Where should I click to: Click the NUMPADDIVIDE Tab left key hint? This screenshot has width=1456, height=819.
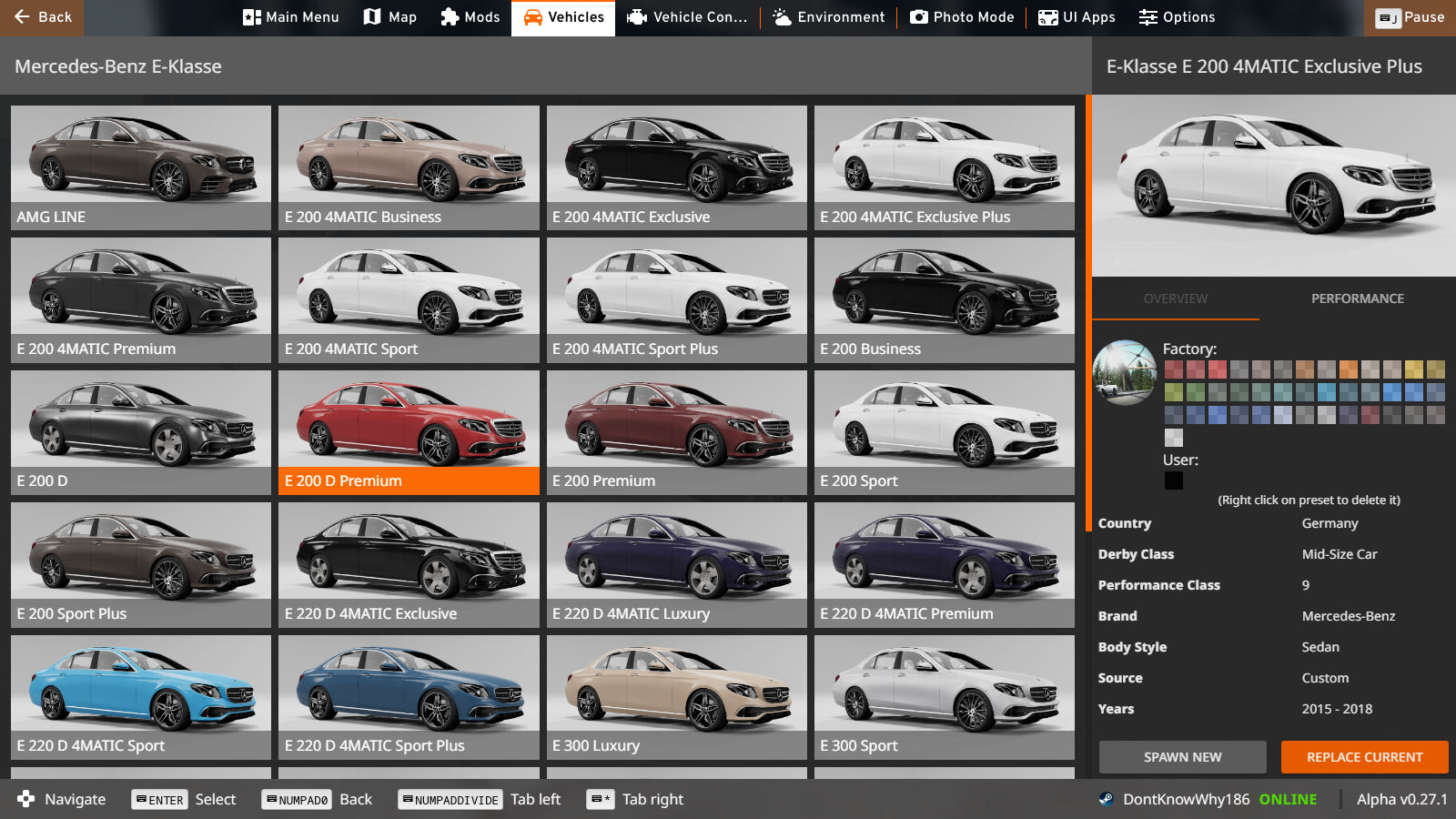point(479,799)
